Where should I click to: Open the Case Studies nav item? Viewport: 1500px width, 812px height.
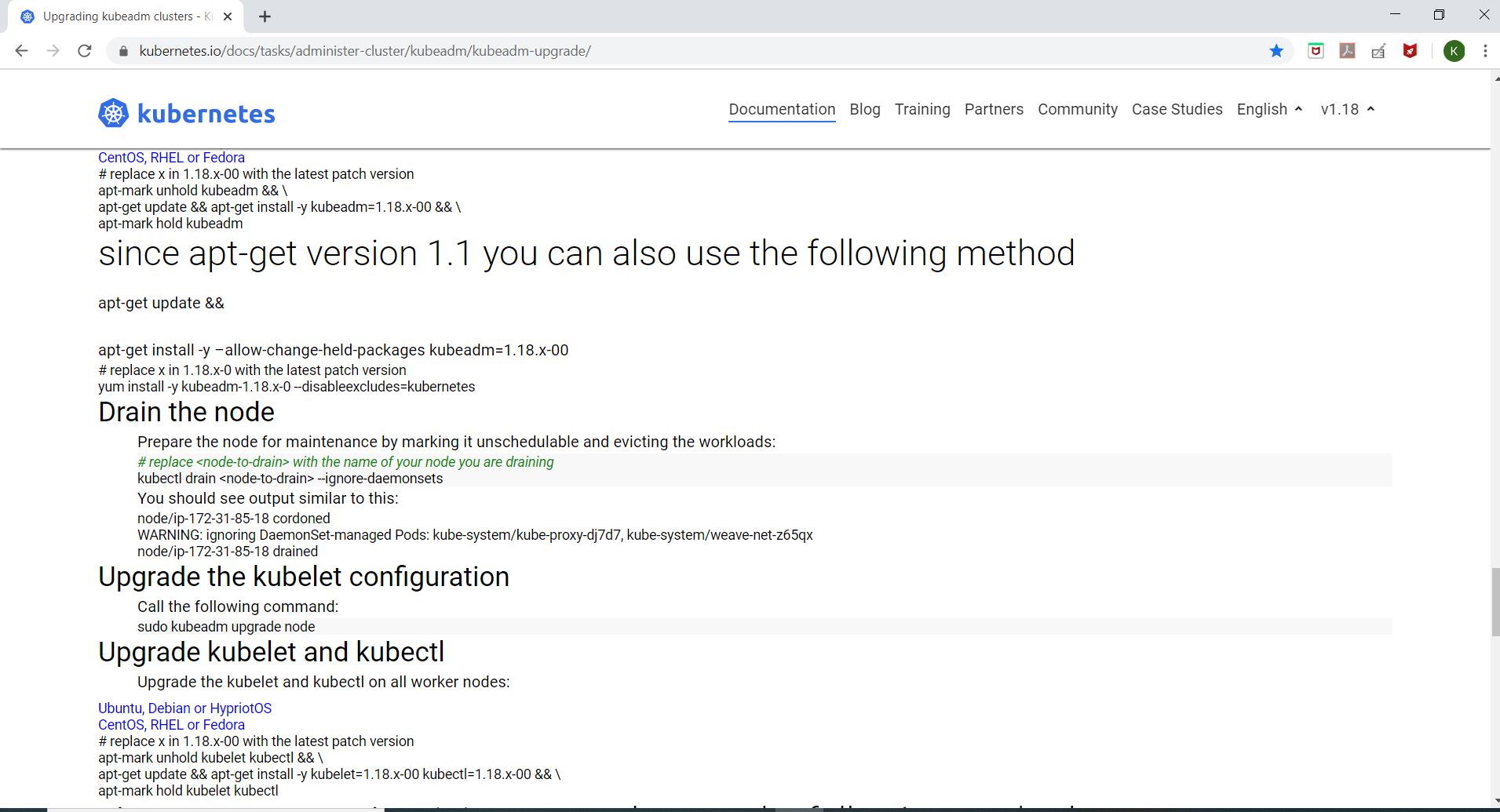point(1177,109)
